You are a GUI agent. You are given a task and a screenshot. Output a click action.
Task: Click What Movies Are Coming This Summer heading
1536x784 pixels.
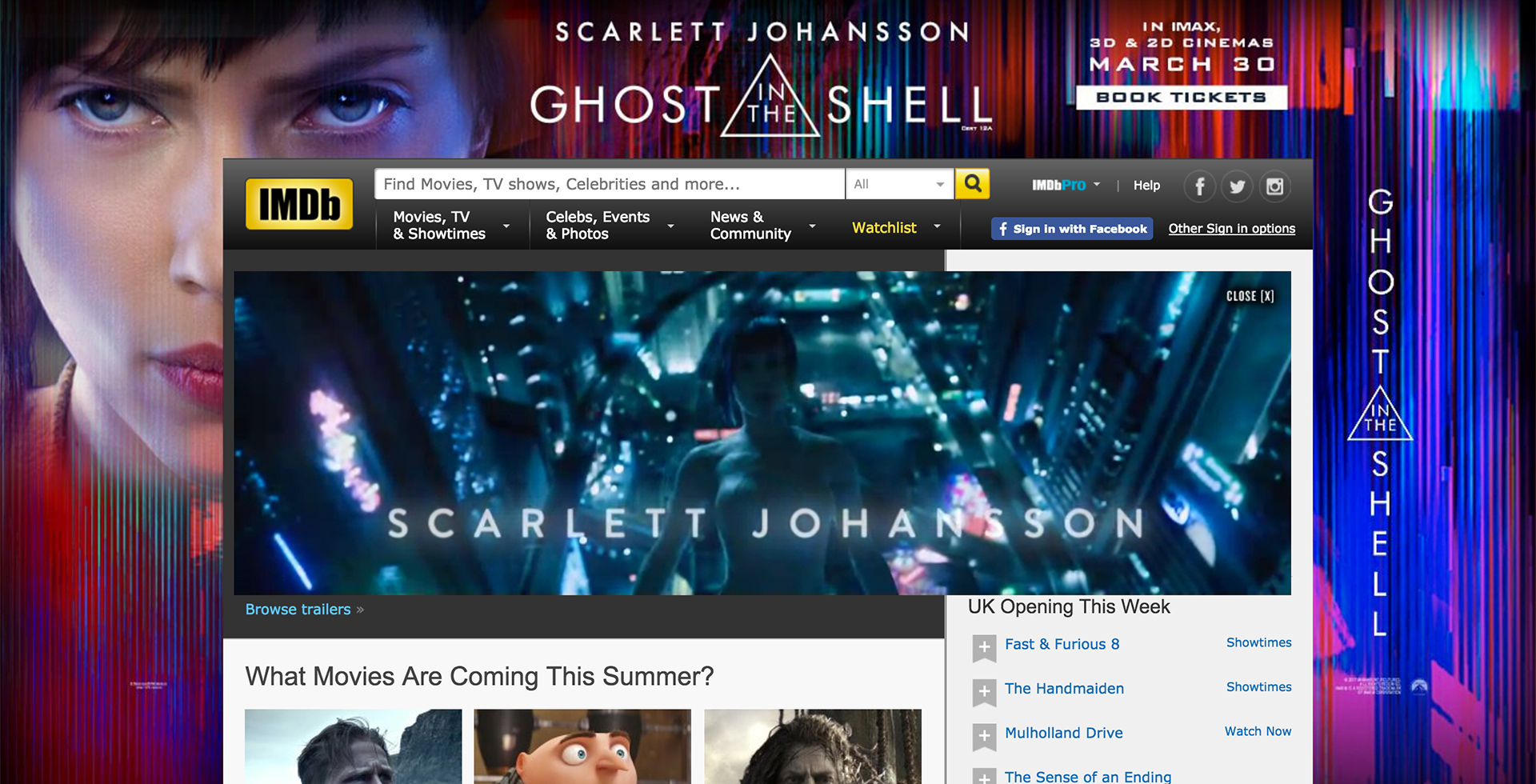[x=479, y=677]
